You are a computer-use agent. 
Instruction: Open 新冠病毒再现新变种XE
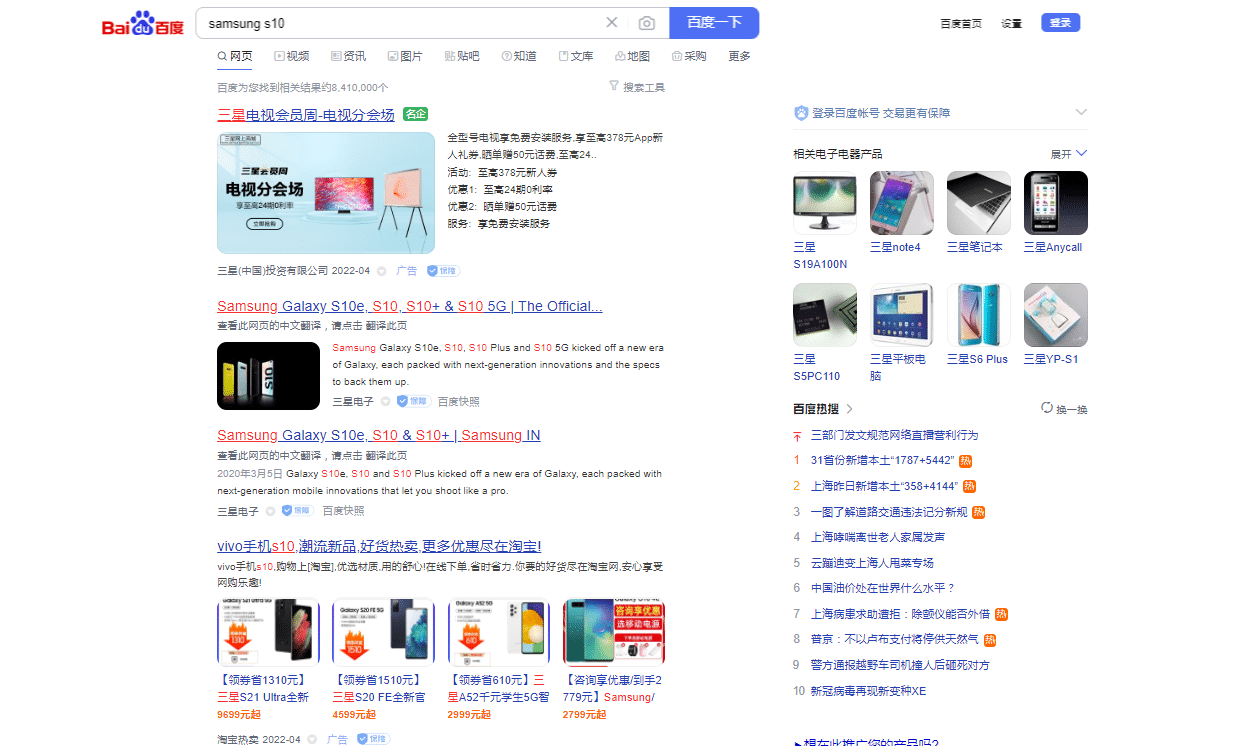tap(868, 691)
